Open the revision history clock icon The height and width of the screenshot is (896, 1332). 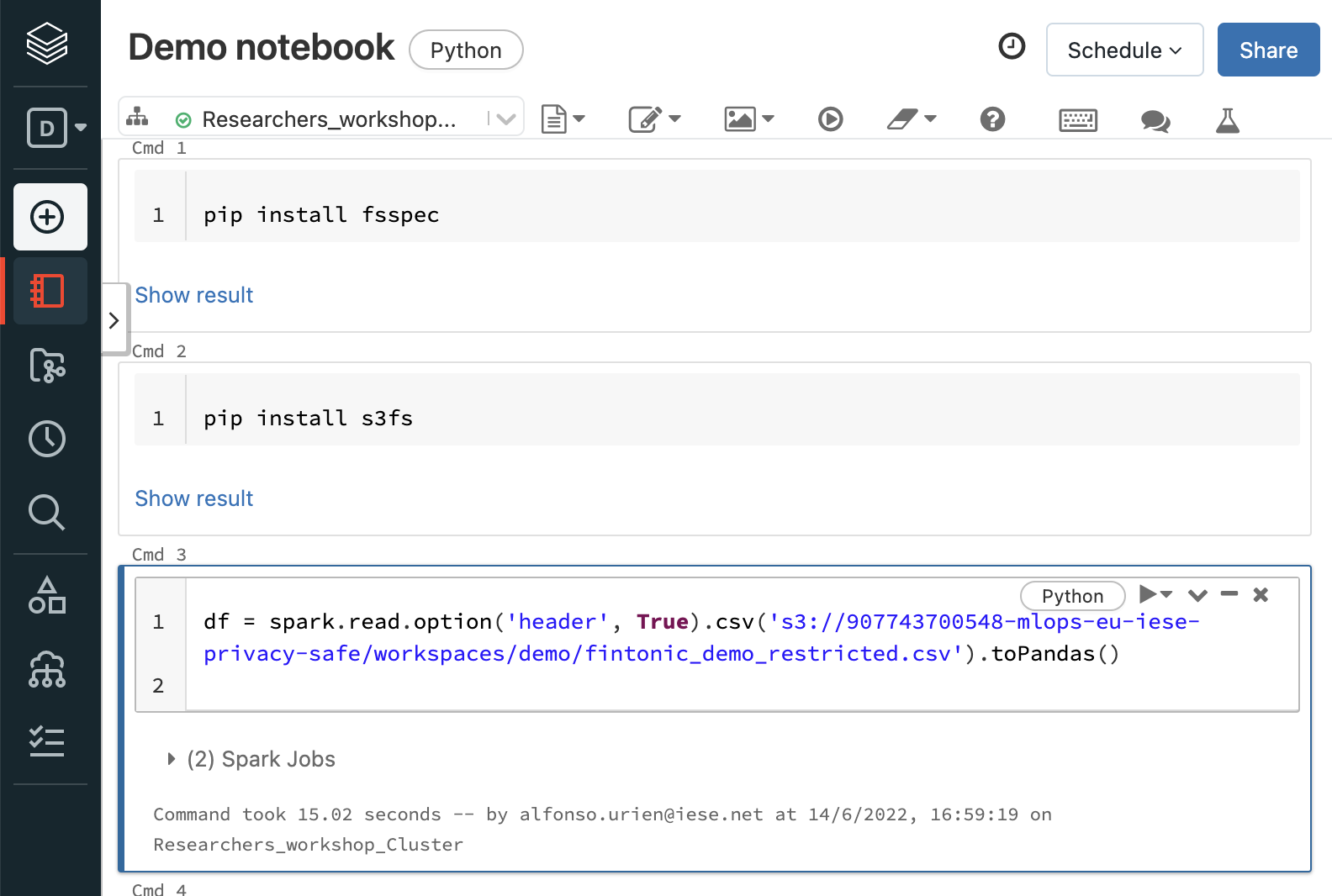[1012, 46]
